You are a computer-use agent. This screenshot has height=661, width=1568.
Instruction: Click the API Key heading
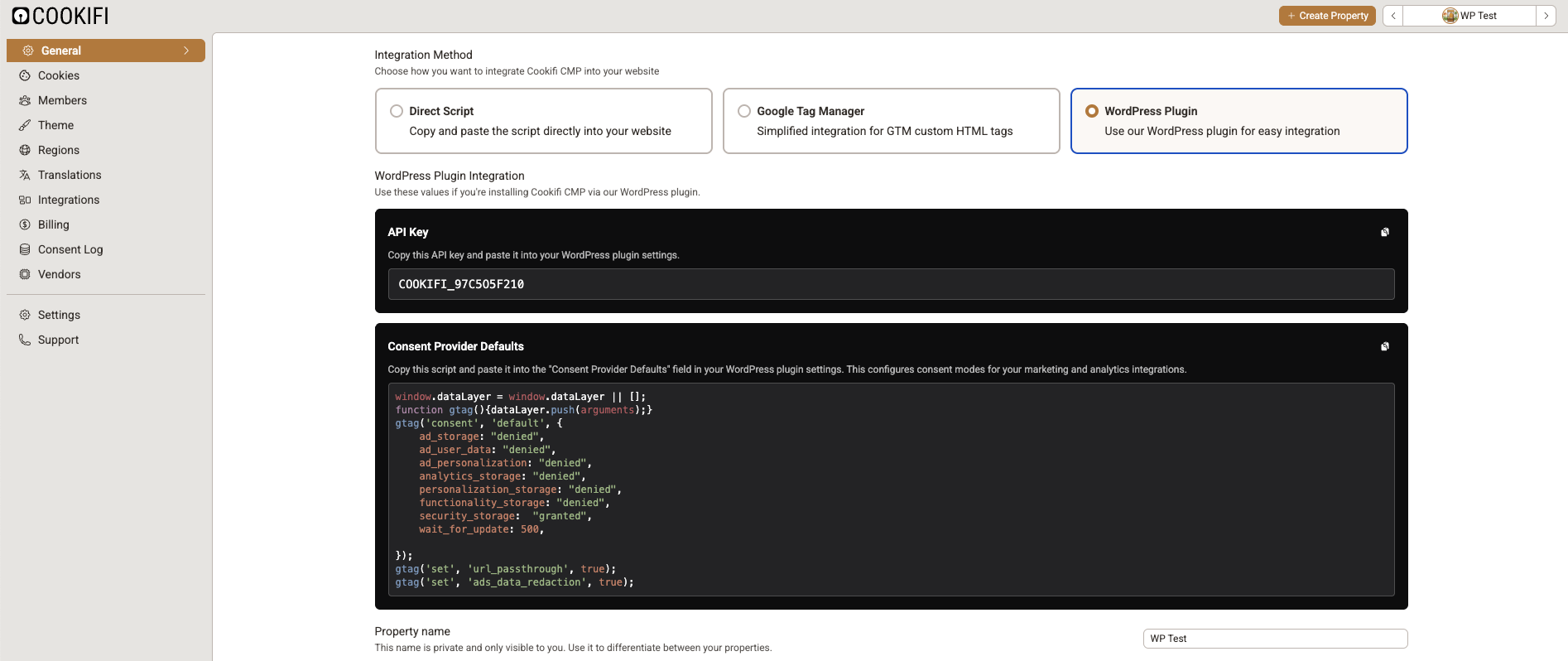click(x=408, y=232)
